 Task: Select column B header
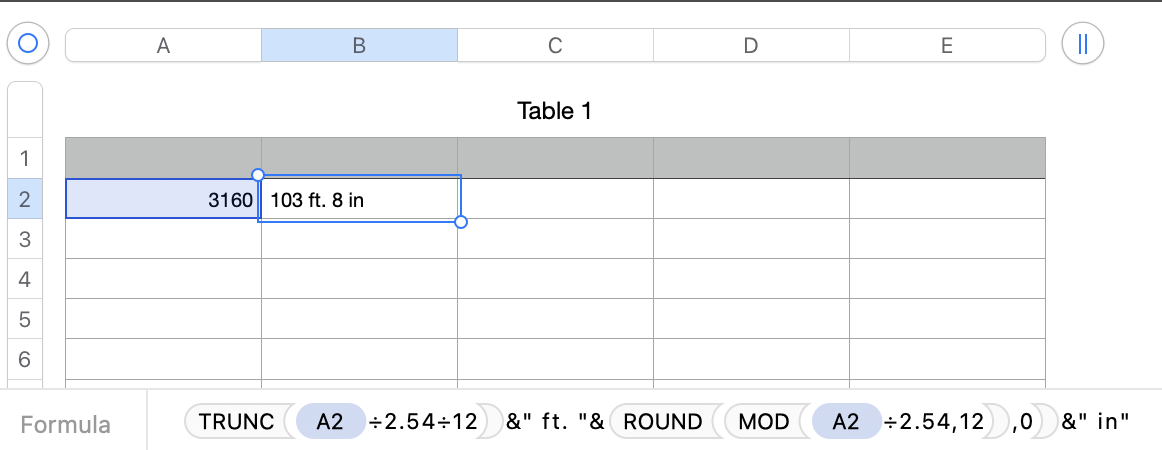(359, 45)
